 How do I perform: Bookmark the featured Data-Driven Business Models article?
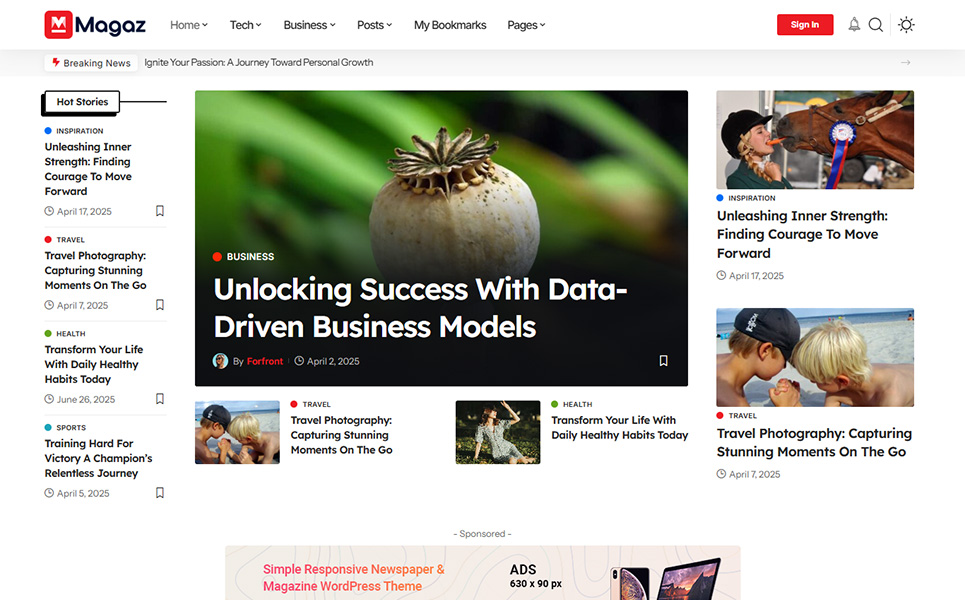(663, 361)
